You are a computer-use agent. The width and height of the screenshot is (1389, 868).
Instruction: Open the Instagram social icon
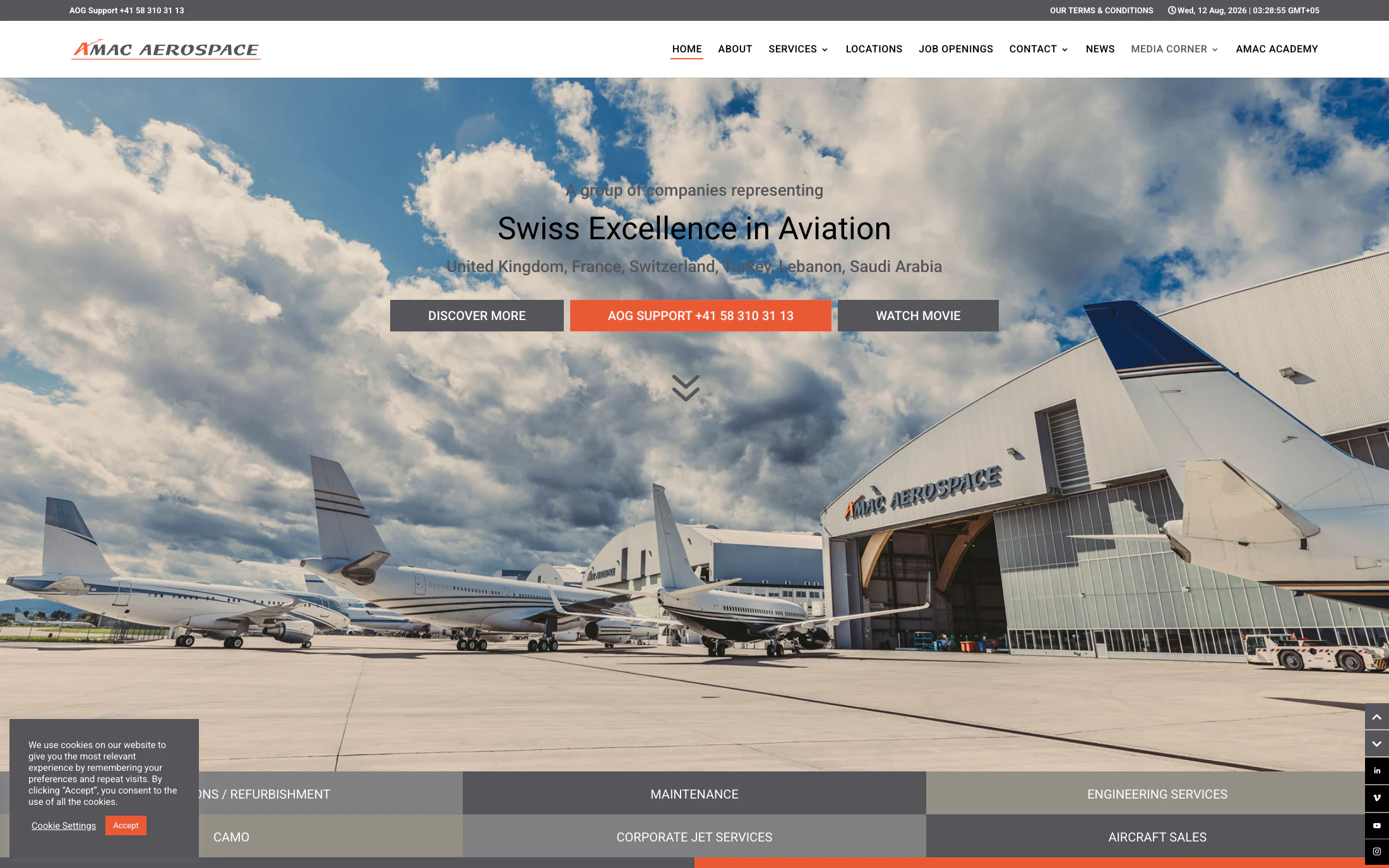(x=1377, y=852)
